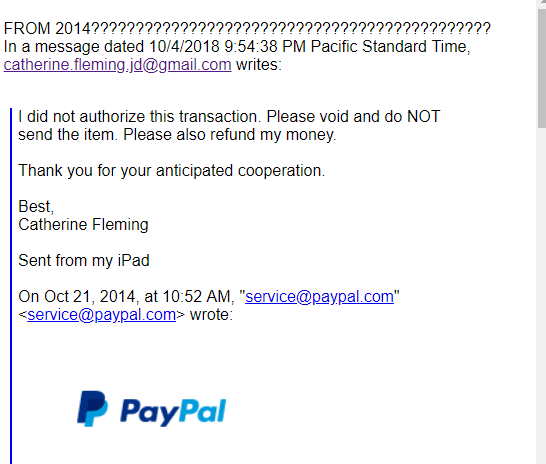
Task: Open the catherine.fleming.jd@gmail.com email link
Action: click(117, 65)
